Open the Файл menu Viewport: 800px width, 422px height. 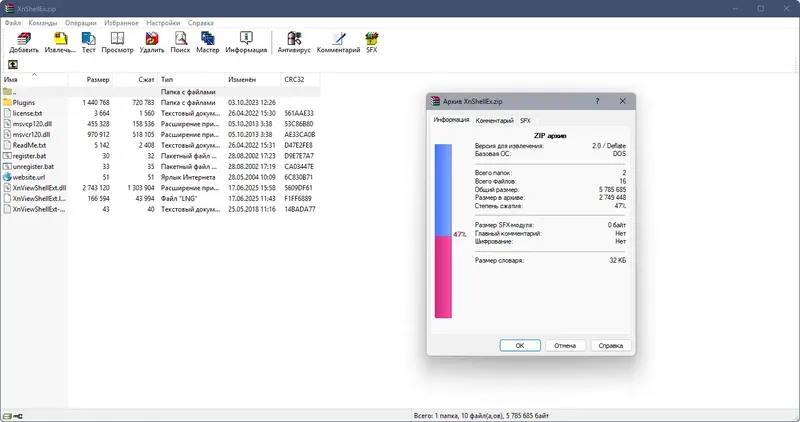13,23
